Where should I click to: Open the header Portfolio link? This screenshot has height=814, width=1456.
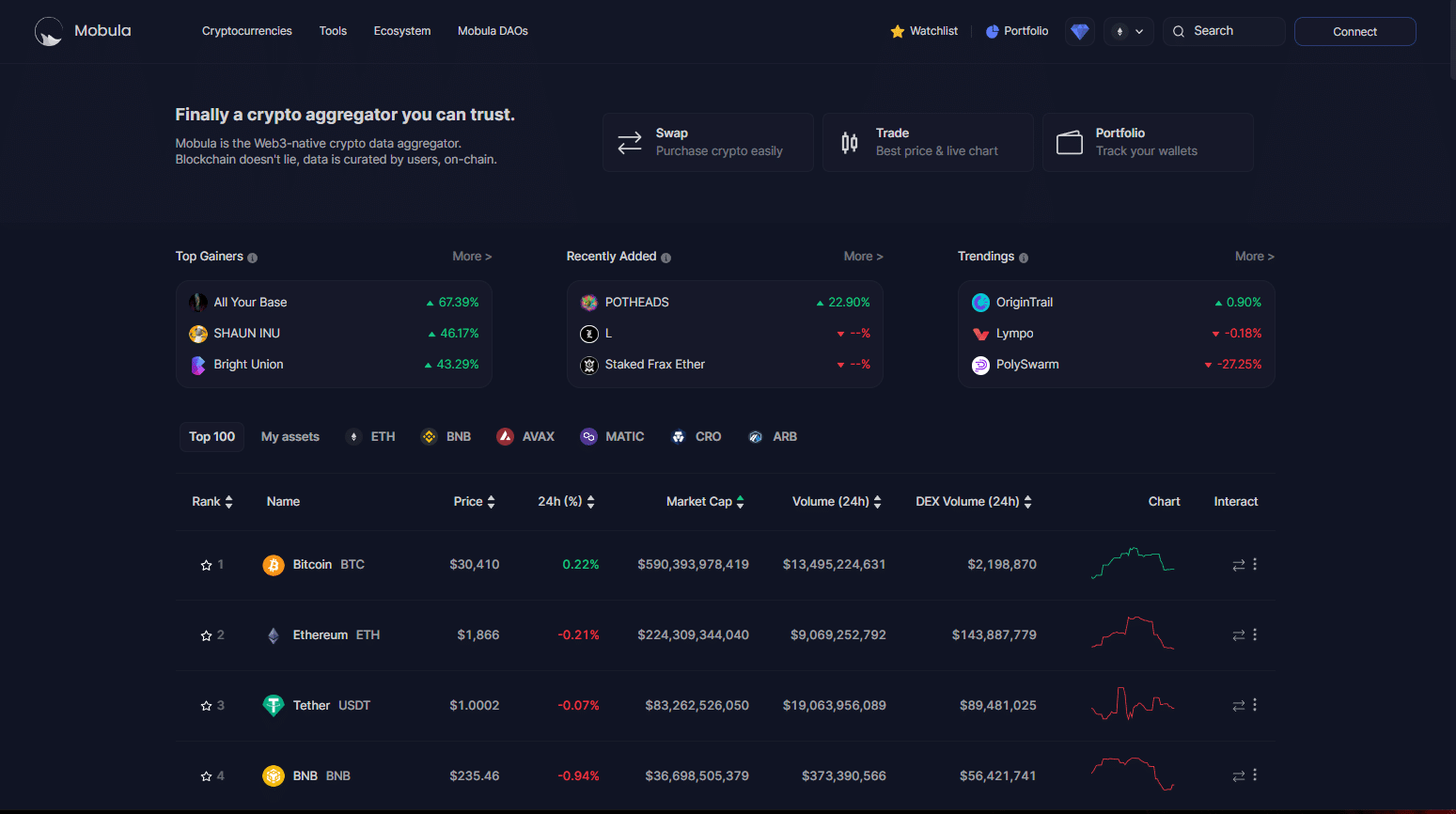pos(1017,31)
